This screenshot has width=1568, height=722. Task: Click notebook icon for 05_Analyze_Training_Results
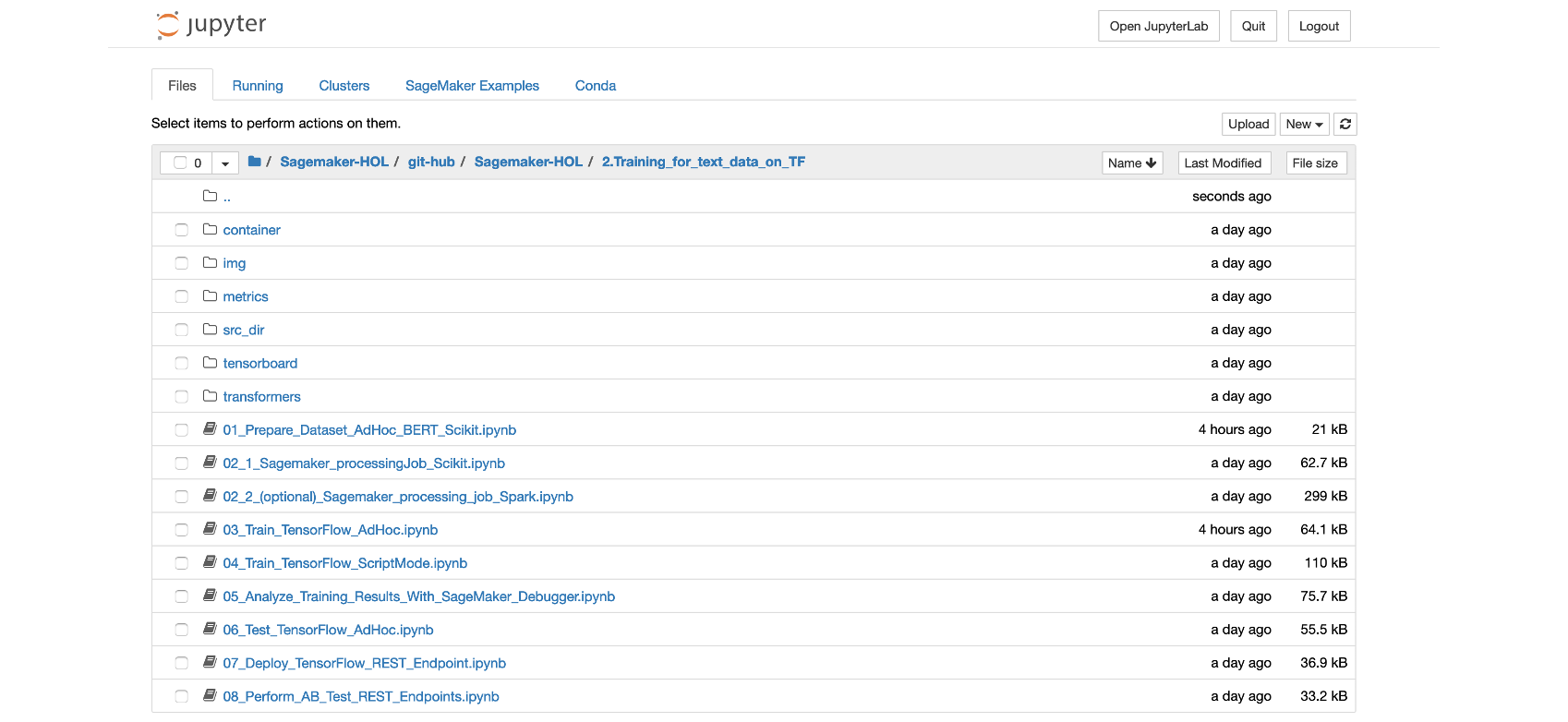[210, 596]
